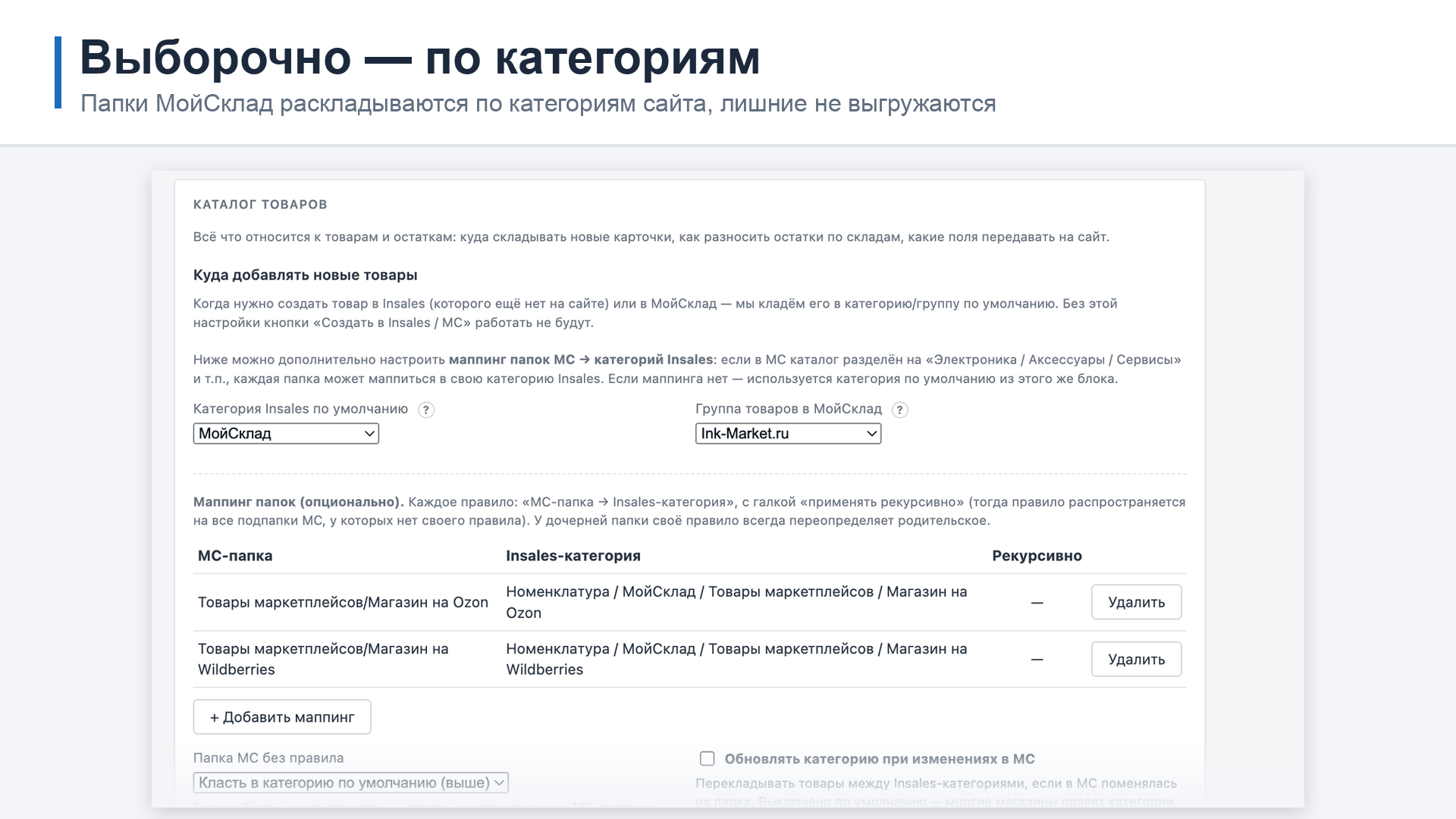The width and height of the screenshot is (1456, 819).
Task: Click the Куда добавлять новые товары heading
Action: click(x=306, y=275)
